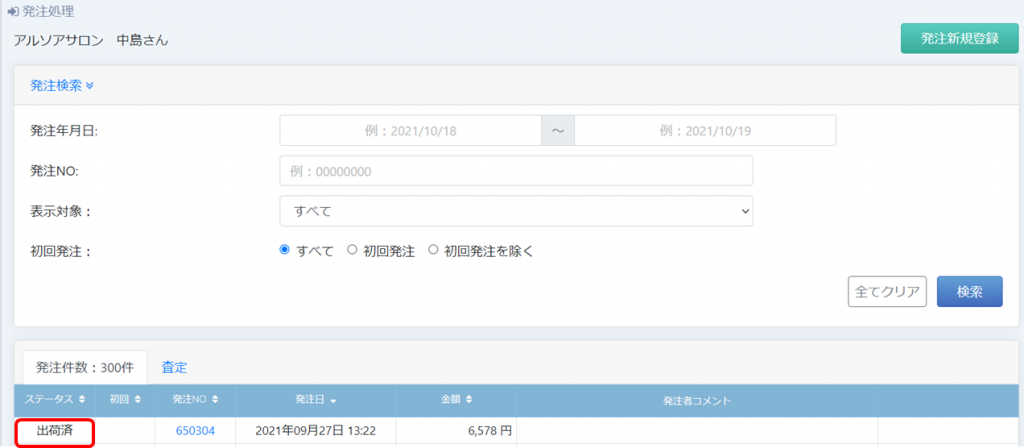
Task: Click the 検索 button
Action: tap(969, 292)
